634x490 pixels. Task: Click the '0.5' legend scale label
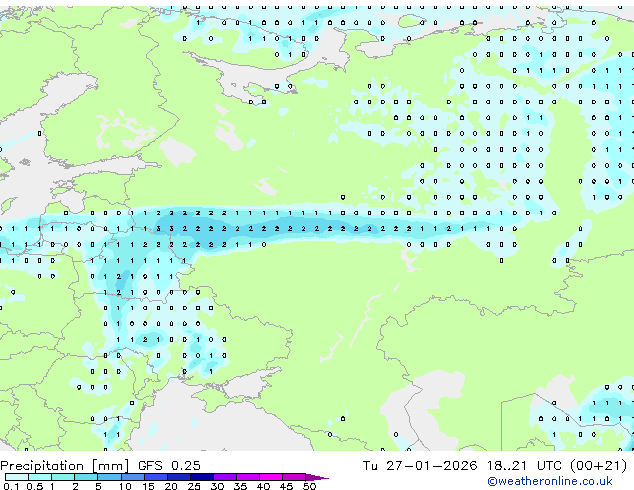pos(35,486)
